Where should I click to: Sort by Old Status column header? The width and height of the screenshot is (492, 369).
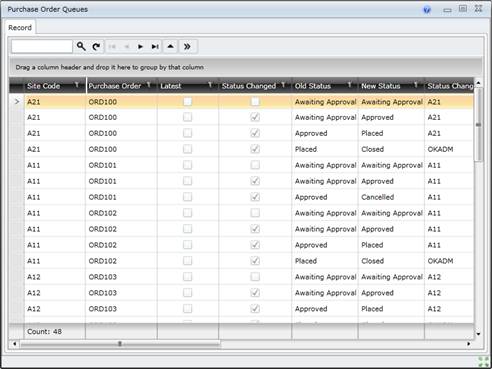(x=313, y=86)
